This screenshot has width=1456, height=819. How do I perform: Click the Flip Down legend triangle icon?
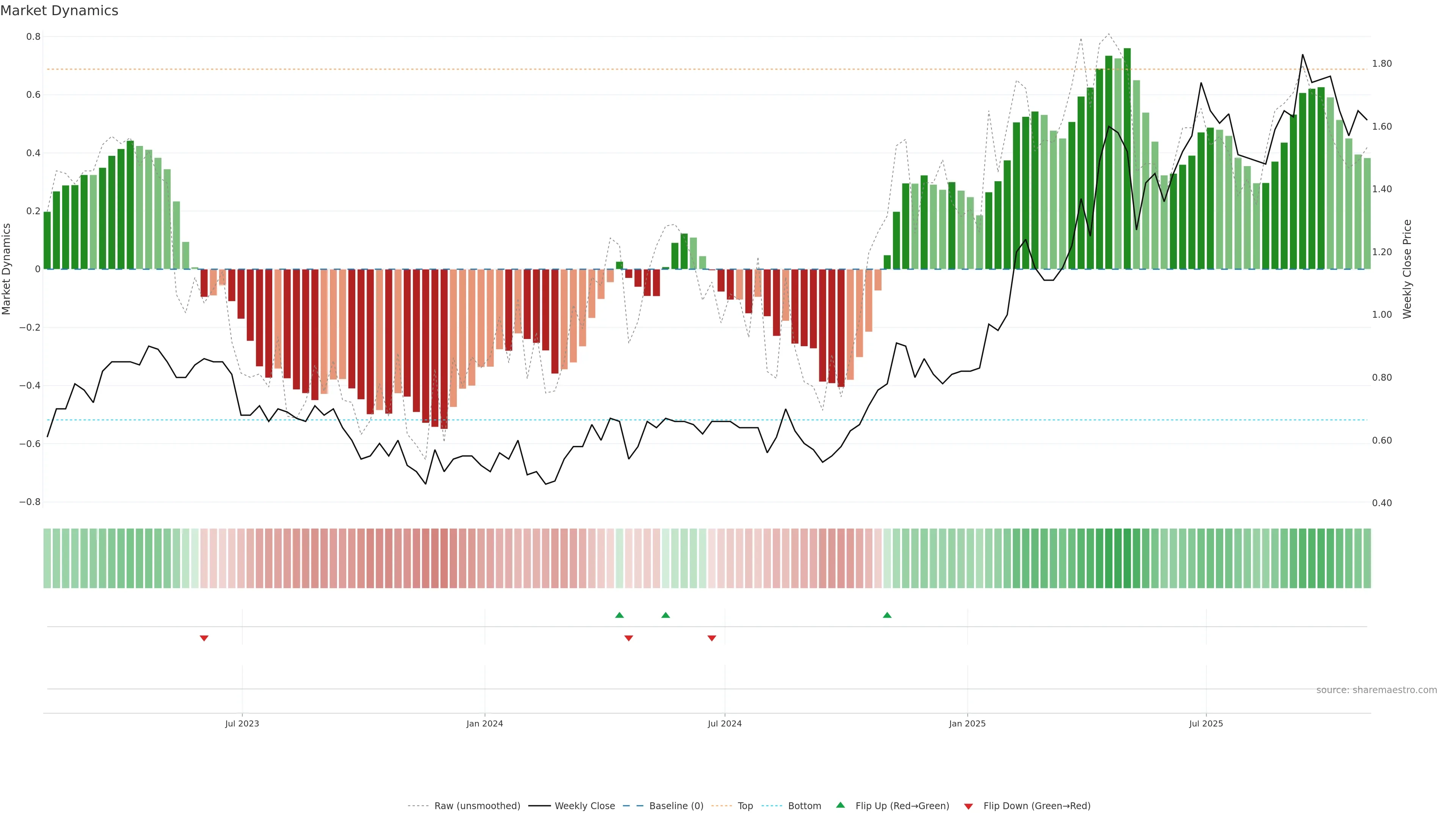tap(968, 806)
